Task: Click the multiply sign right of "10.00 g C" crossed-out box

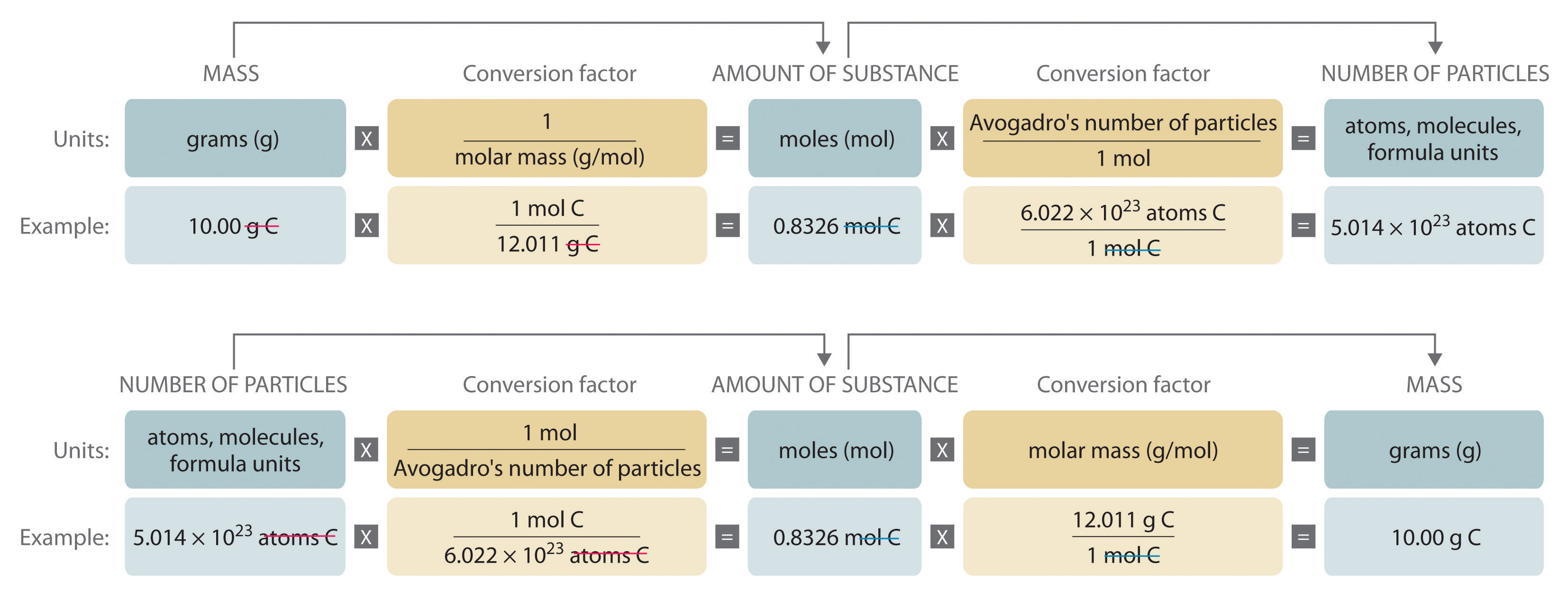Action: click(366, 225)
